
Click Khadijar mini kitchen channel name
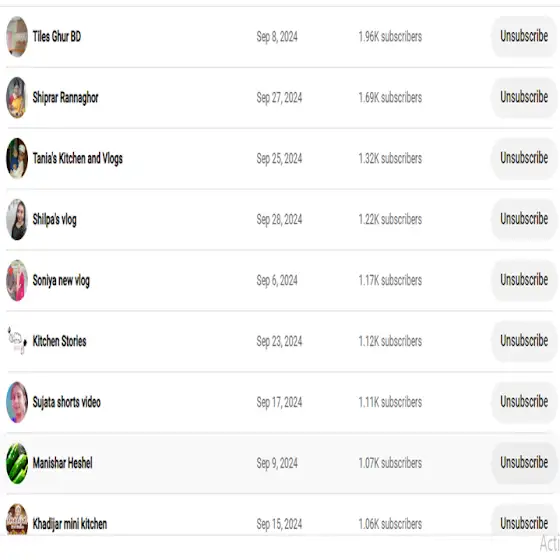70,524
